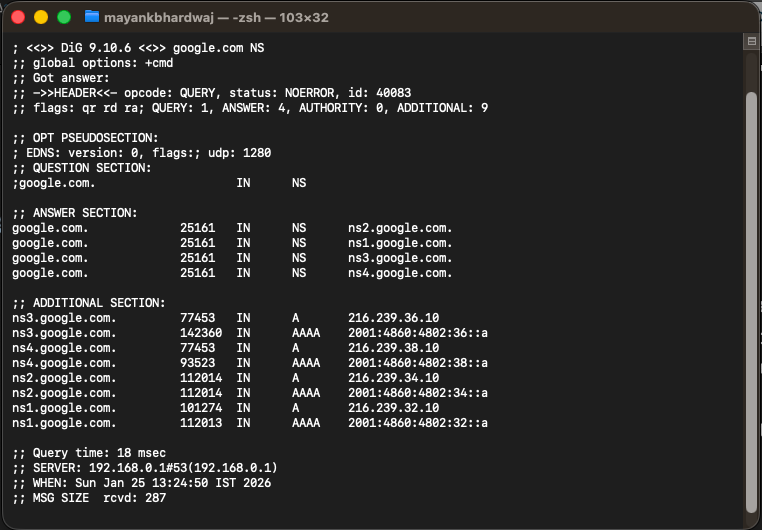Close the terminal with the red button
Image resolution: width=762 pixels, height=530 pixels.
pyautogui.click(x=18, y=17)
